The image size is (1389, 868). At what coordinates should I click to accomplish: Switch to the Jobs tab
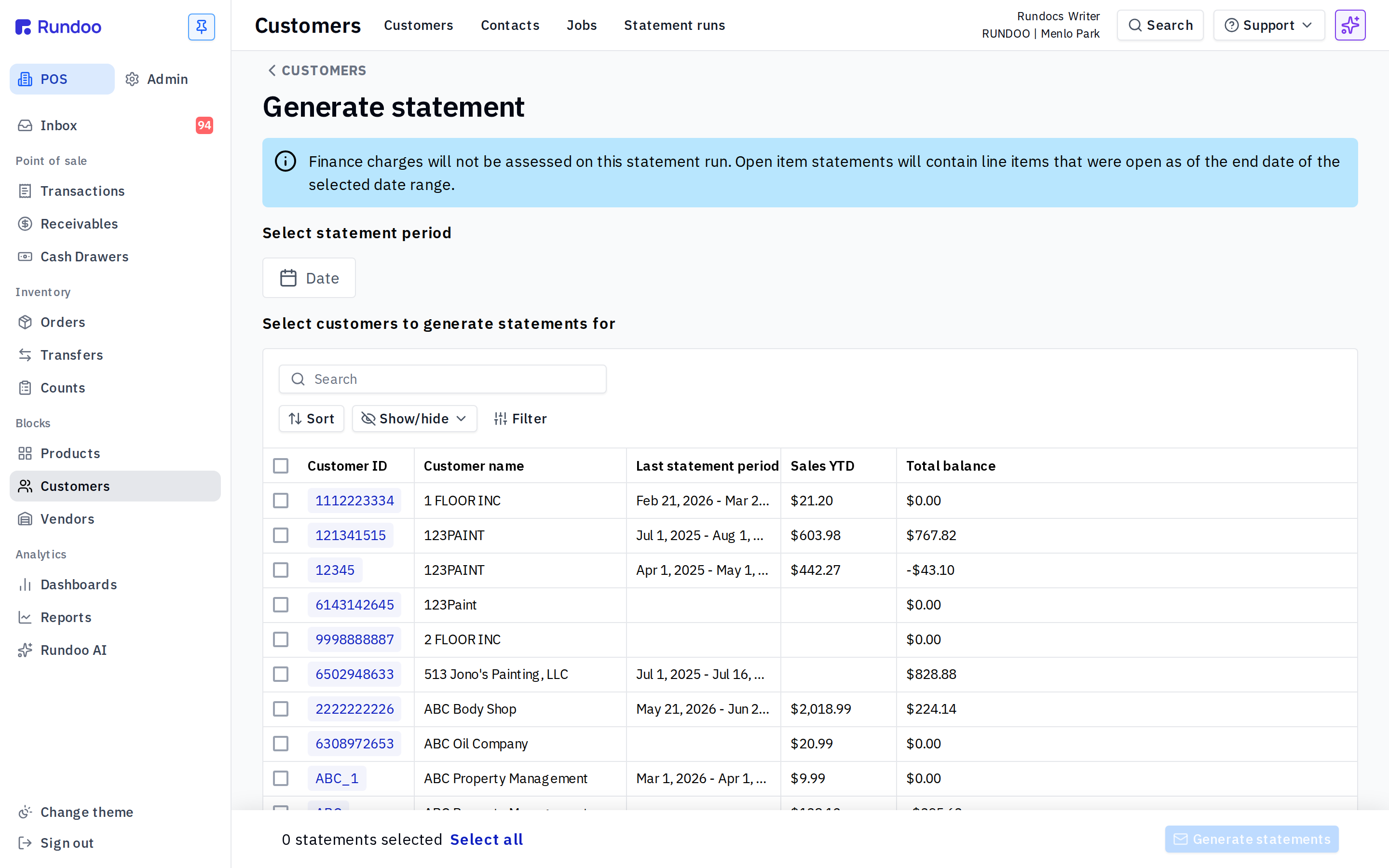tap(582, 25)
